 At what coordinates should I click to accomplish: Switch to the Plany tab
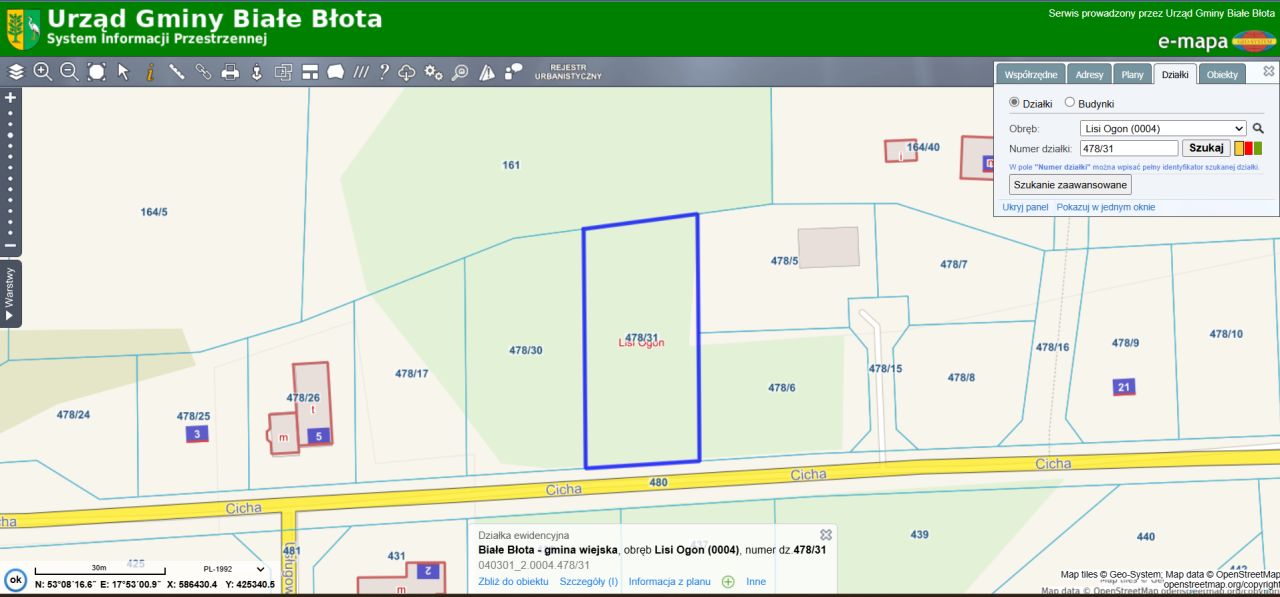(1132, 74)
